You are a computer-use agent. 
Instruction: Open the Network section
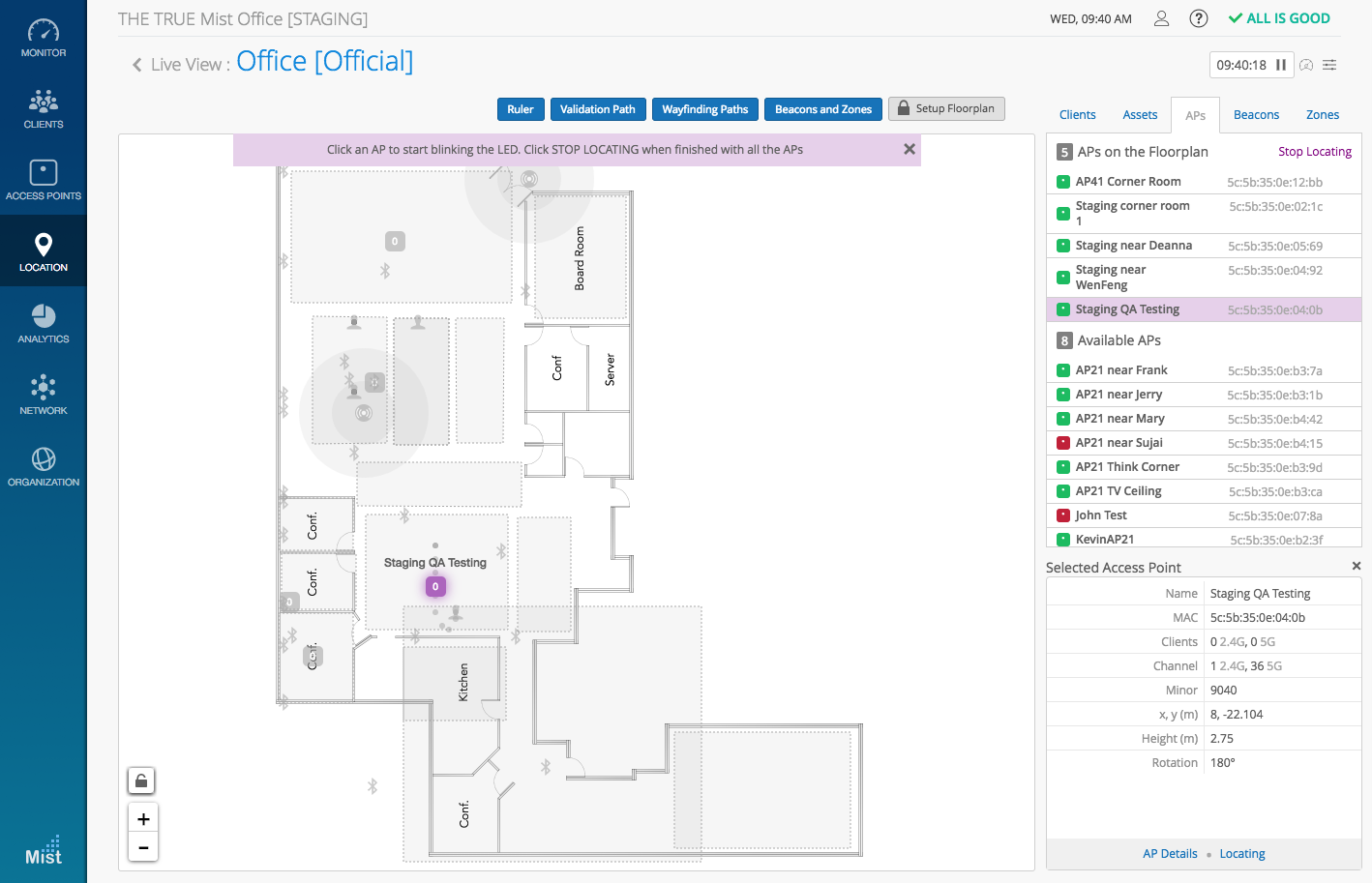[44, 396]
